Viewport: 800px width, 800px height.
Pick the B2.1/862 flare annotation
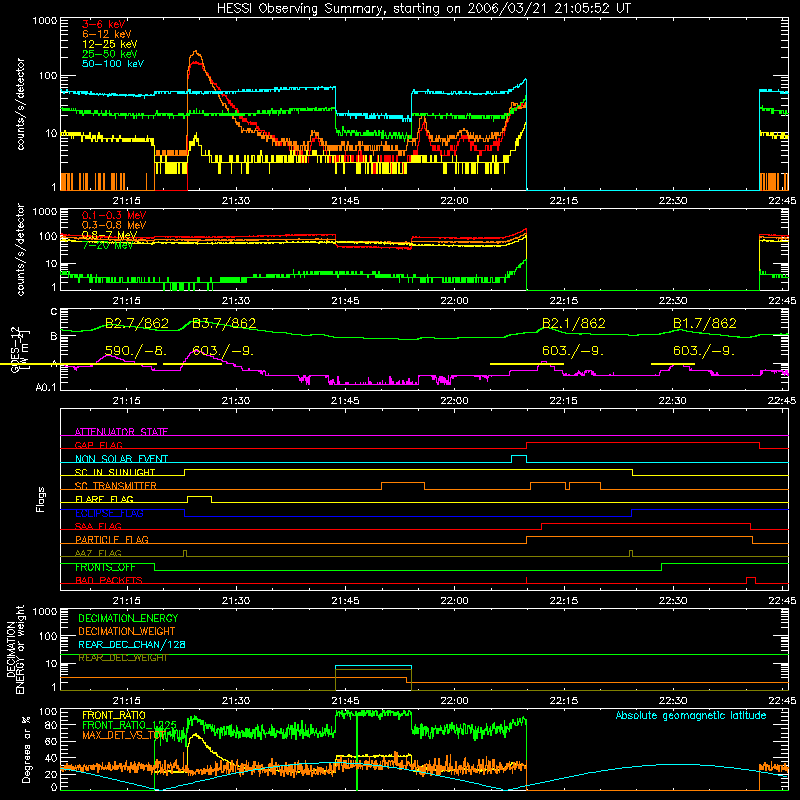coord(573,323)
